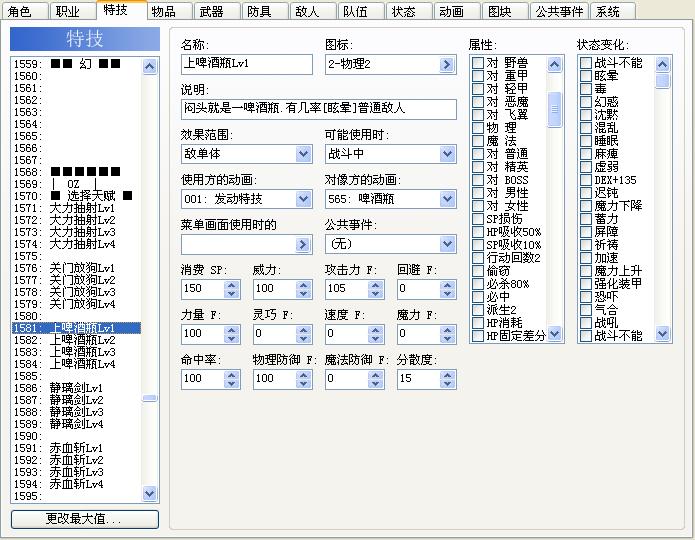Open the 图标 icon picker arrow
Viewport: 695px width, 540px height.
447,65
